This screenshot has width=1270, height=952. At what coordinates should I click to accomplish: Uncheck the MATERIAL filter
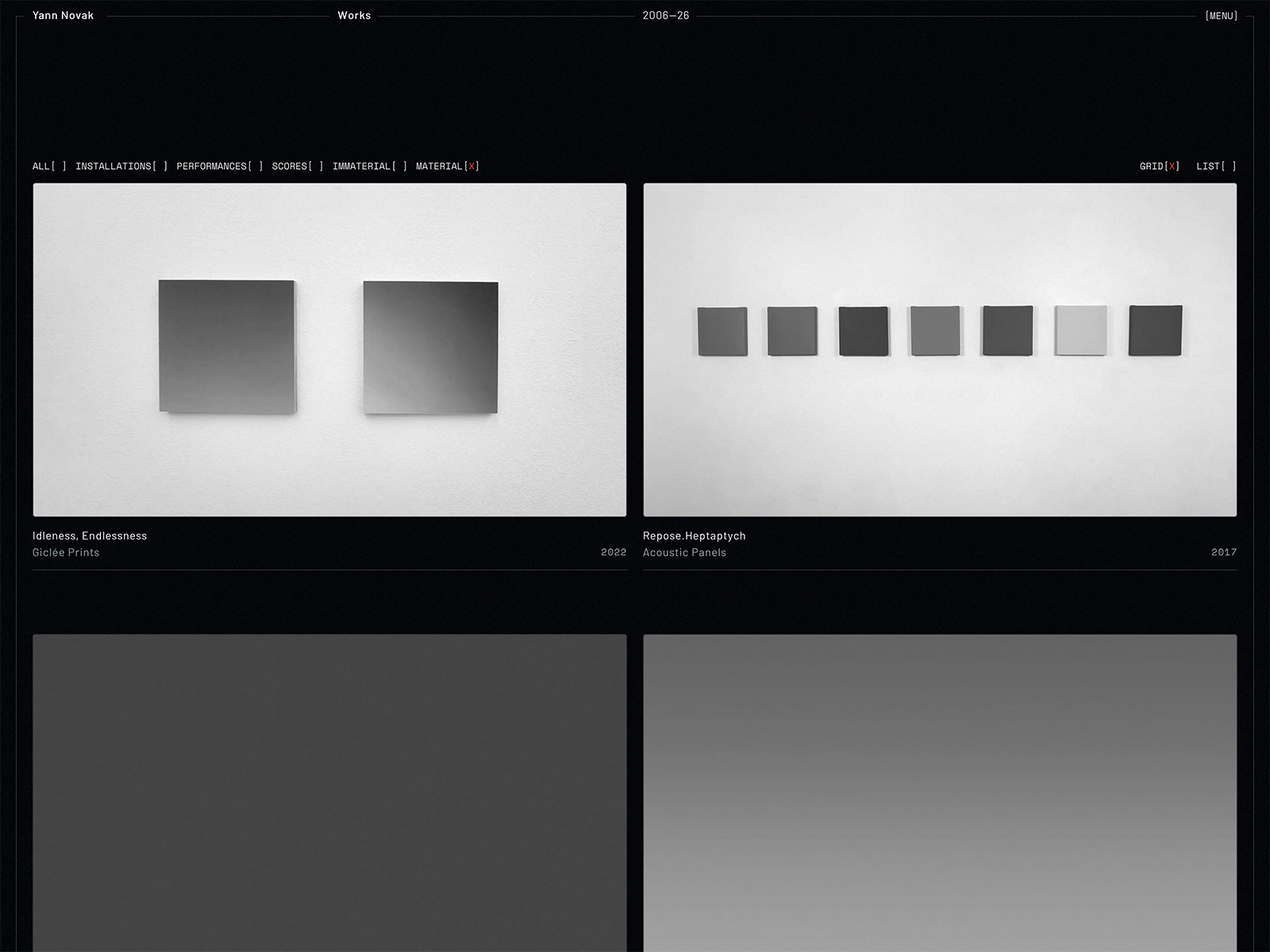coord(448,167)
